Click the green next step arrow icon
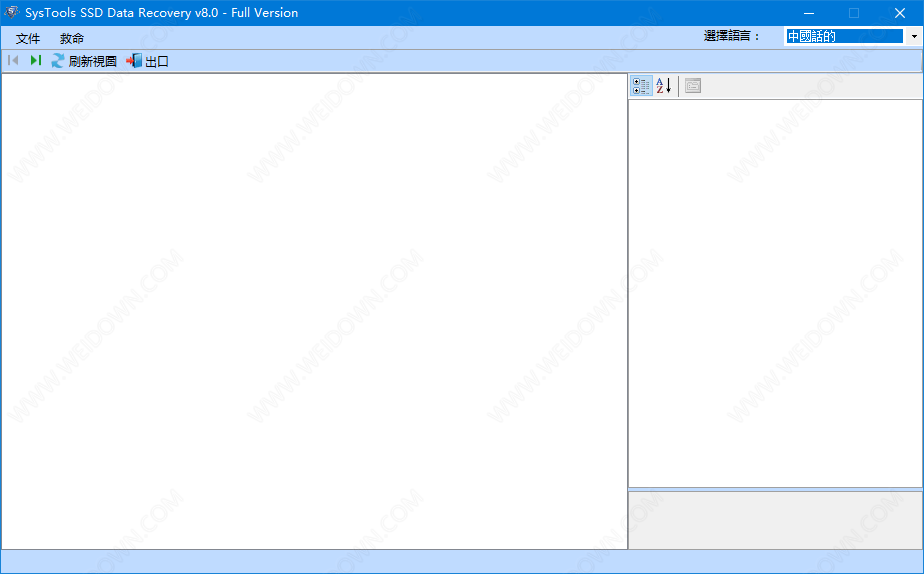Viewport: 924px width, 574px height. 35,60
